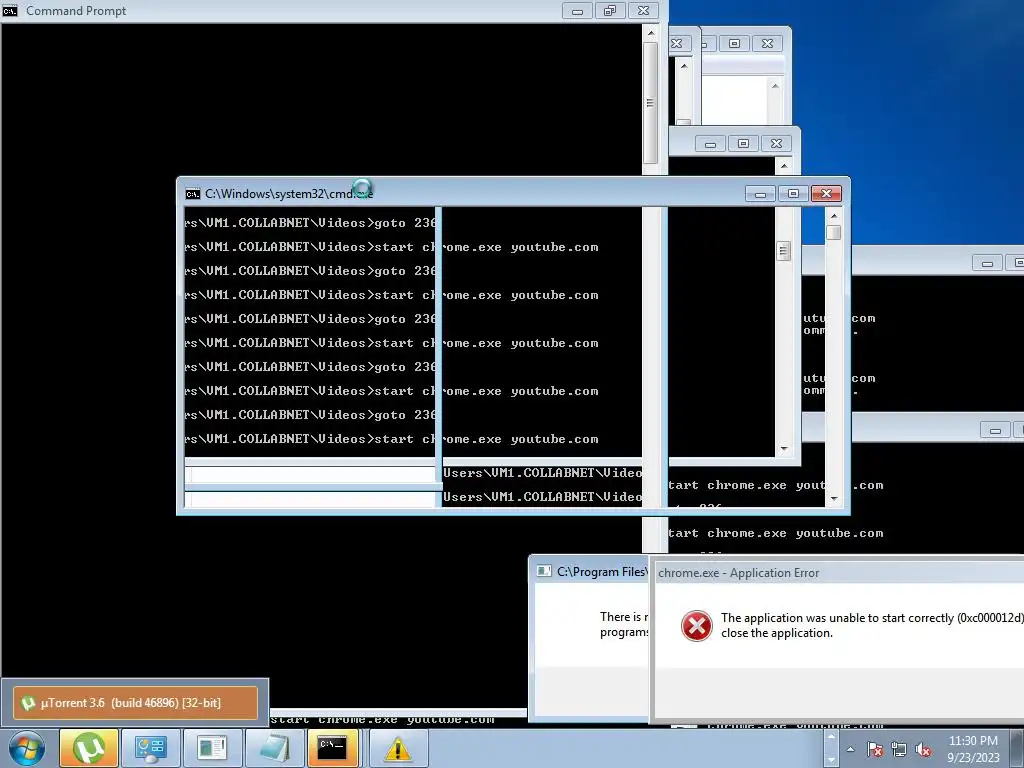
Task: Minimize the Command Prompt window
Action: coord(577,11)
